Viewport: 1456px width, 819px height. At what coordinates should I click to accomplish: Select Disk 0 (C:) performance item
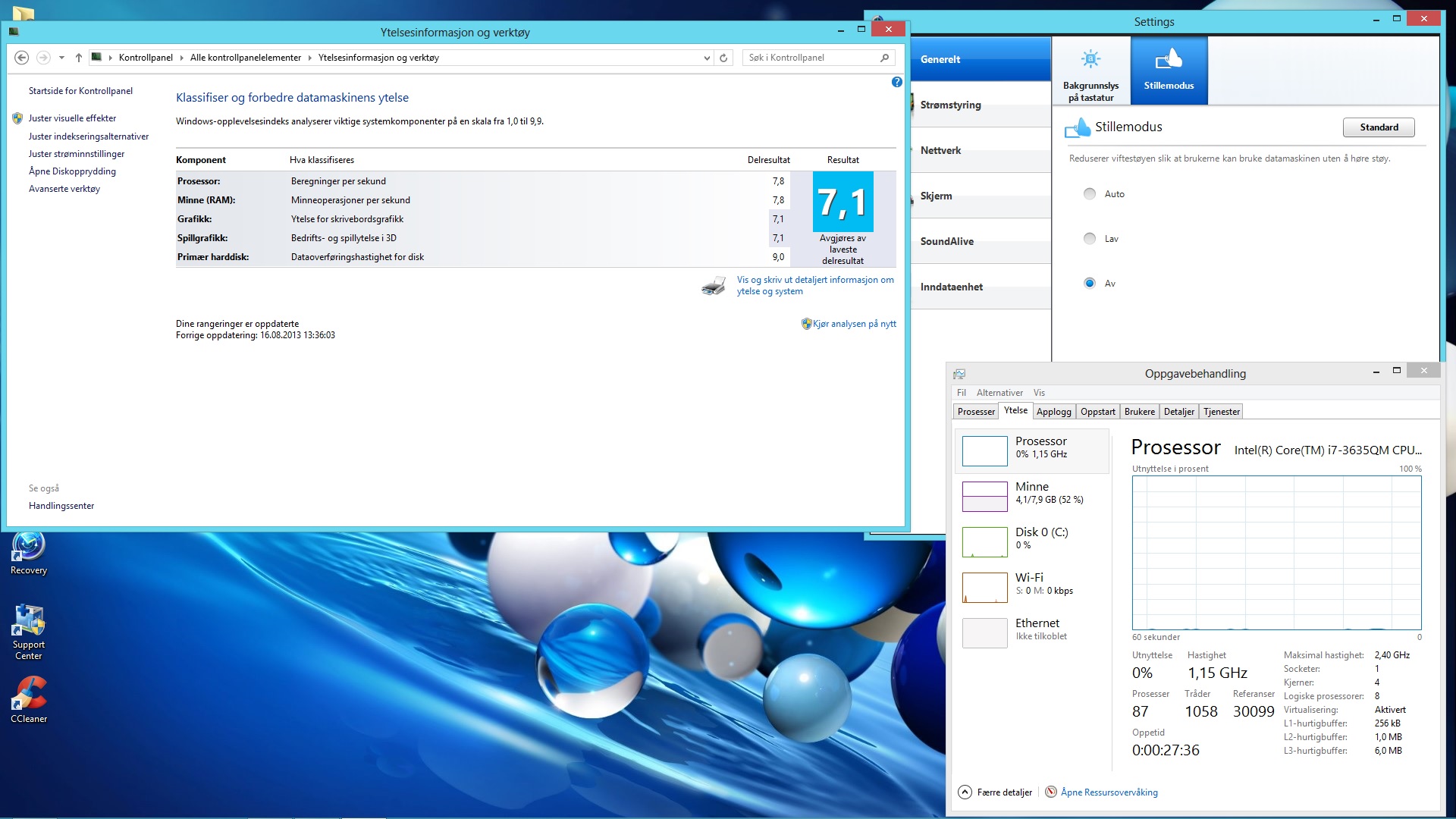click(x=1031, y=541)
